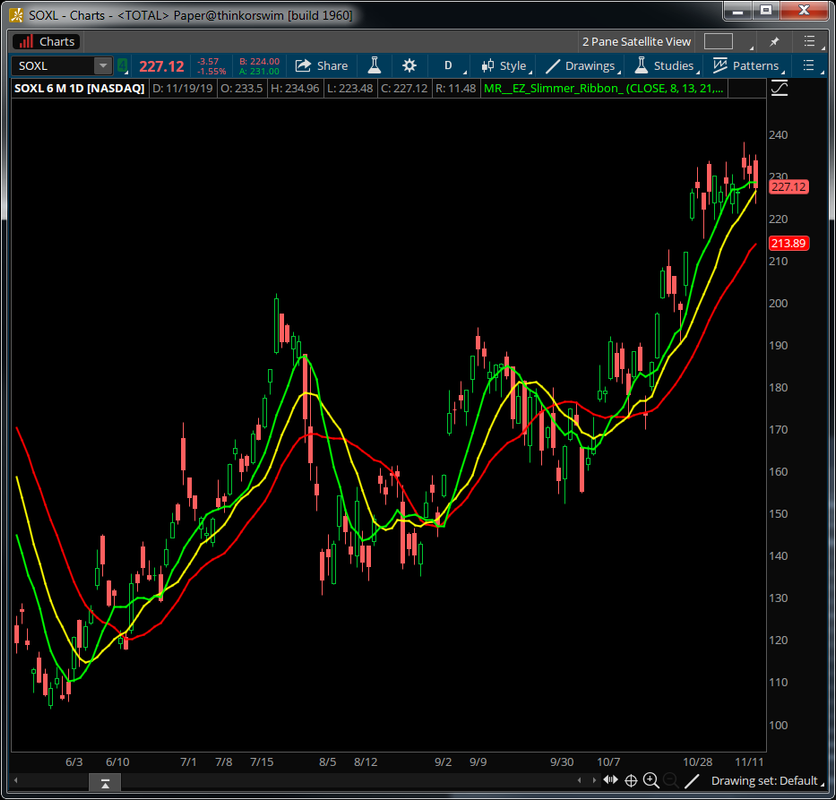Open the Style menu
The width and height of the screenshot is (836, 800).
[505, 66]
